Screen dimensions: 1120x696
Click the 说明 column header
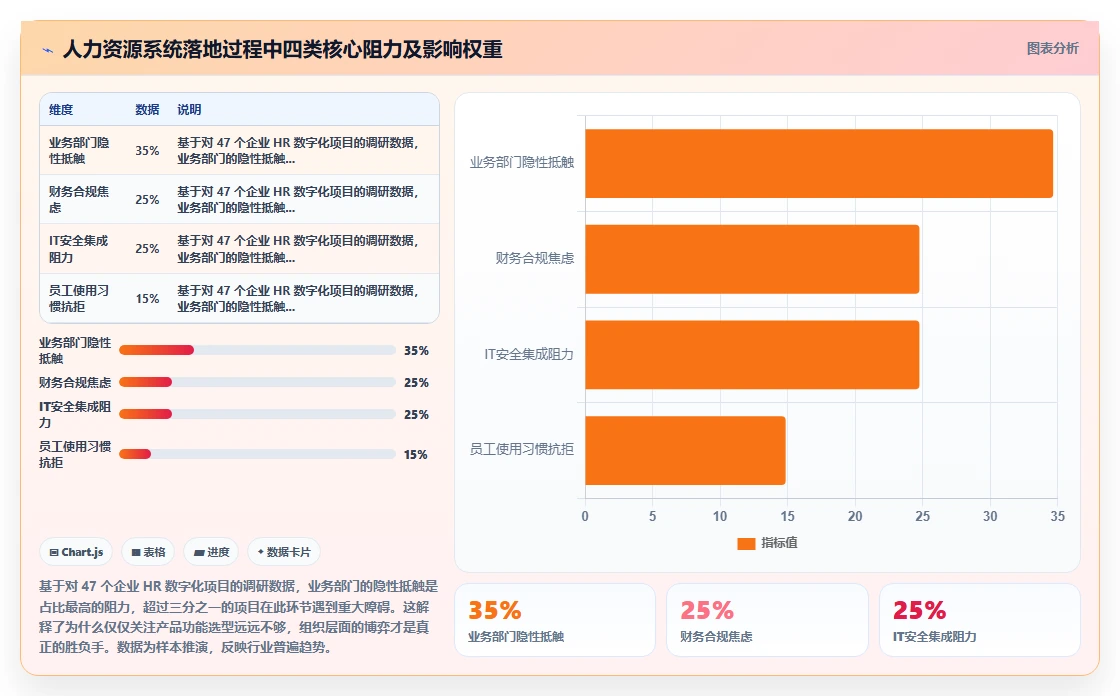(x=189, y=109)
